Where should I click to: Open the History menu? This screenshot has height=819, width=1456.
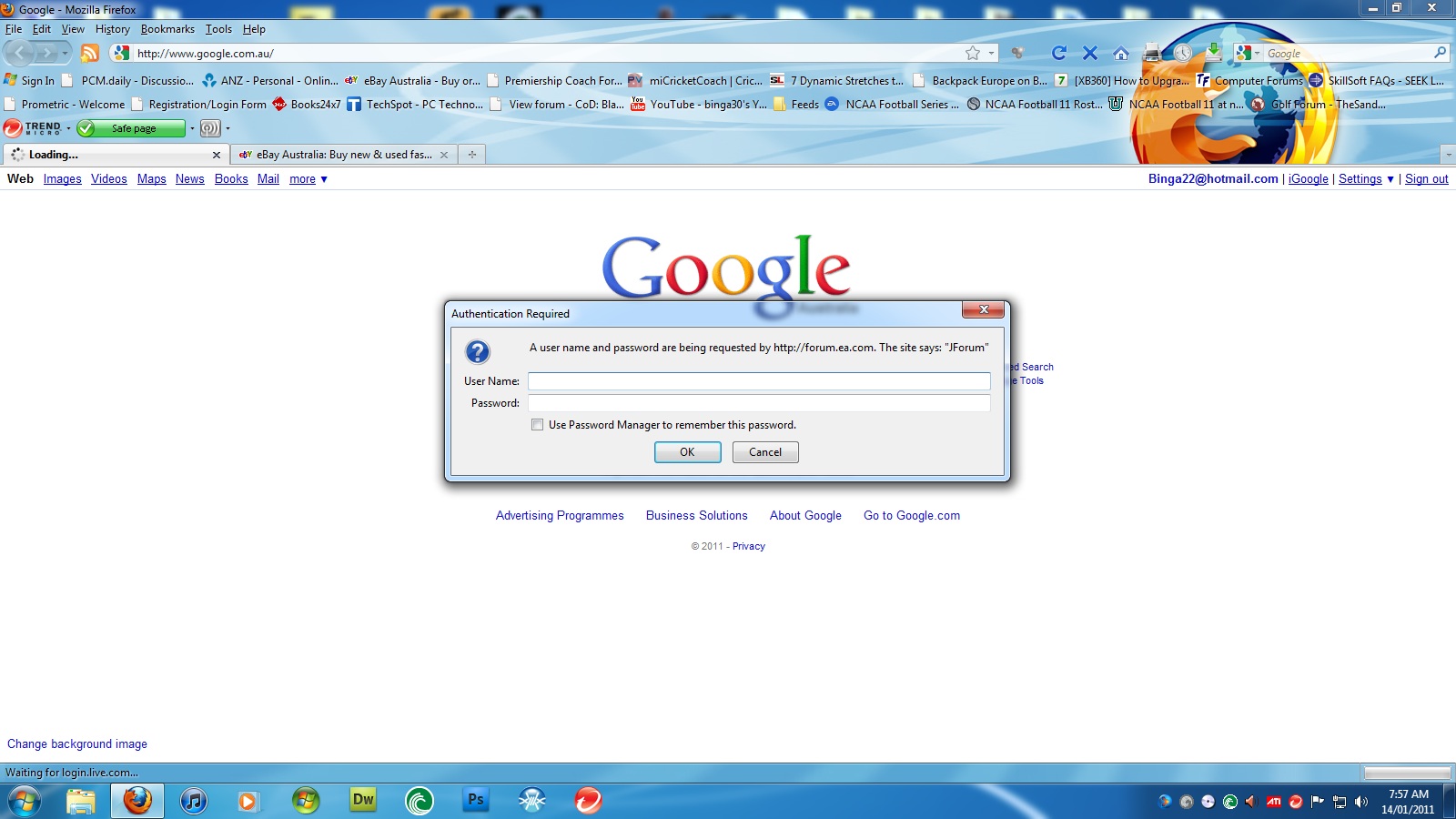(113, 29)
